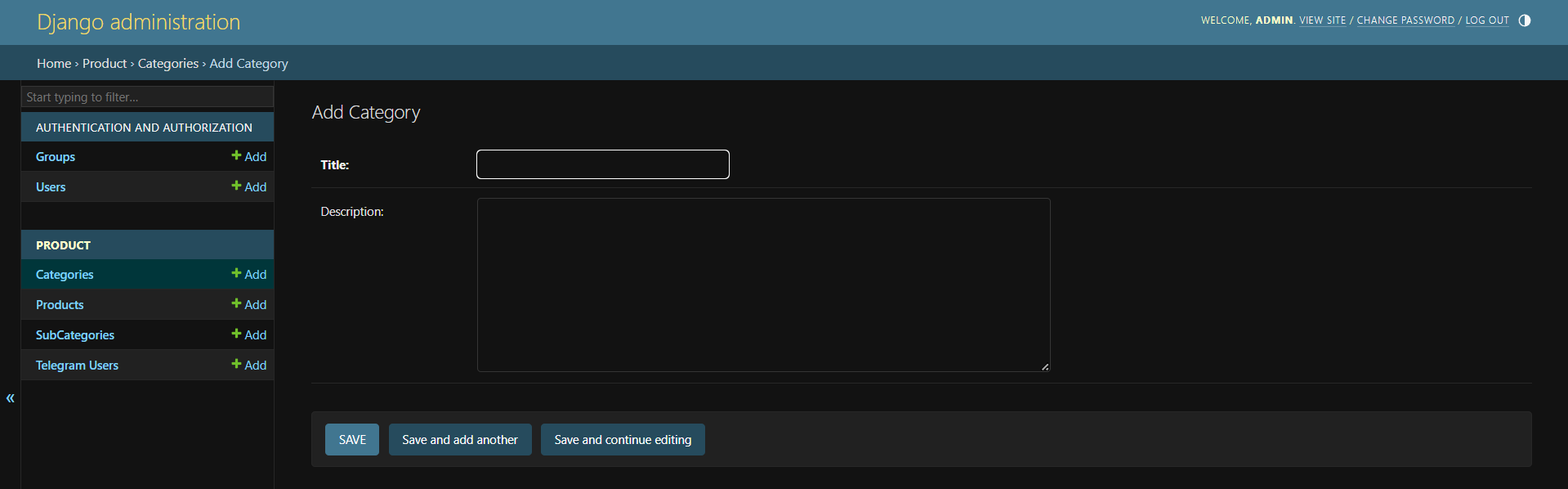Image resolution: width=1568 pixels, height=489 pixels.
Task: Go to Home in the breadcrumb
Action: coord(54,64)
